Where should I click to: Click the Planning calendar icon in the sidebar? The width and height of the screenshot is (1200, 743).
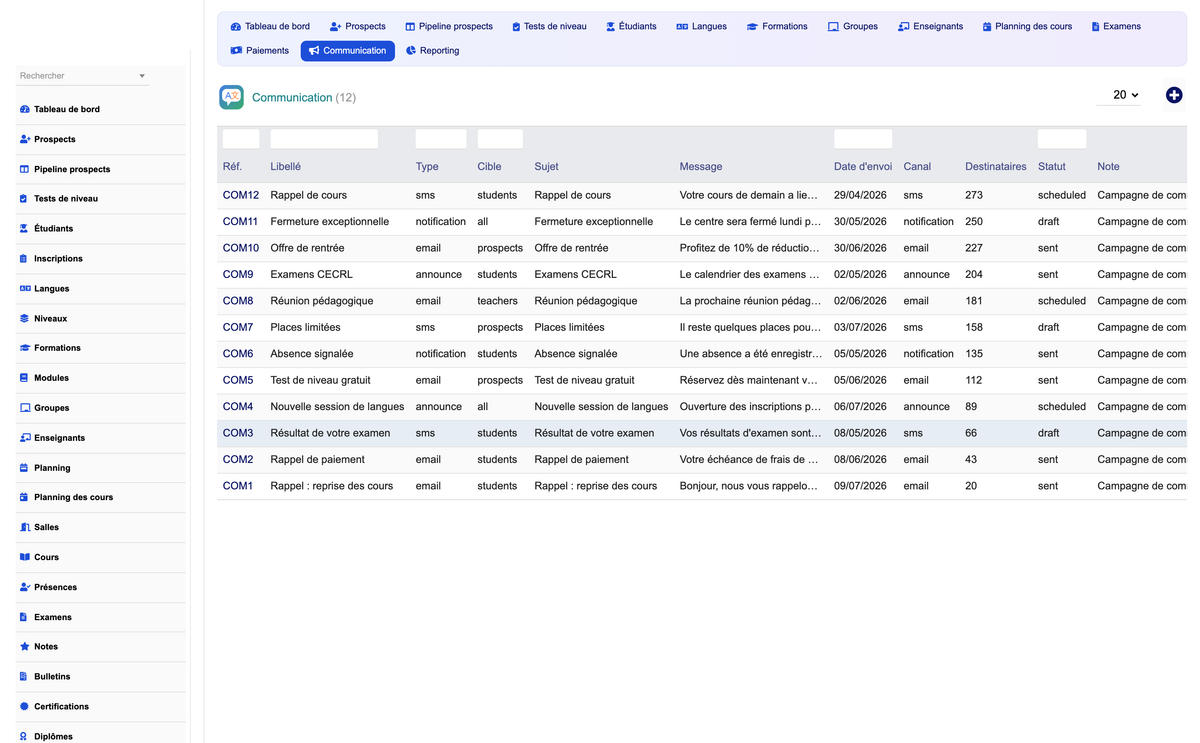tap(24, 468)
